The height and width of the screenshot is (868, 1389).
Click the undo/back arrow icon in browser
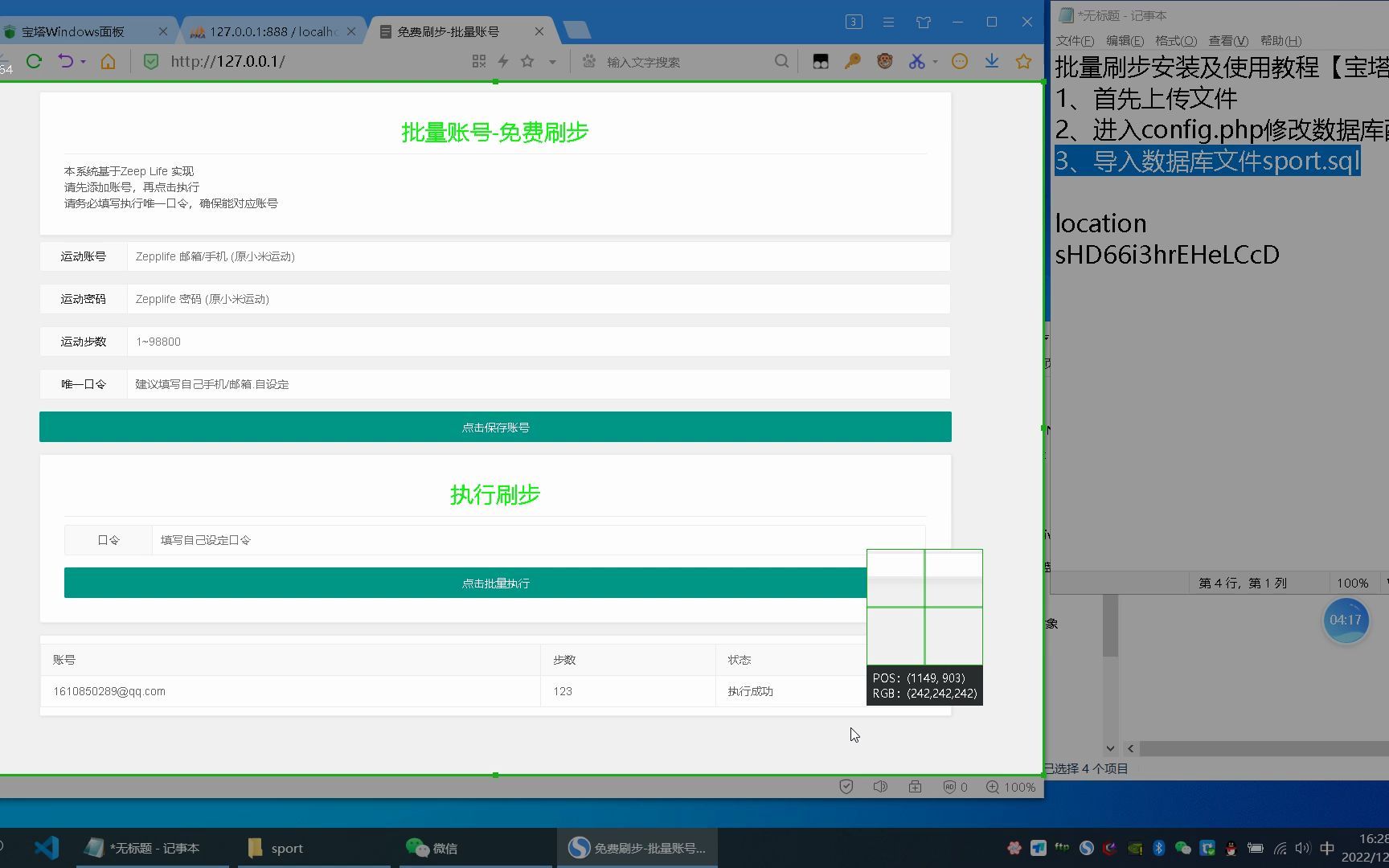point(65,61)
